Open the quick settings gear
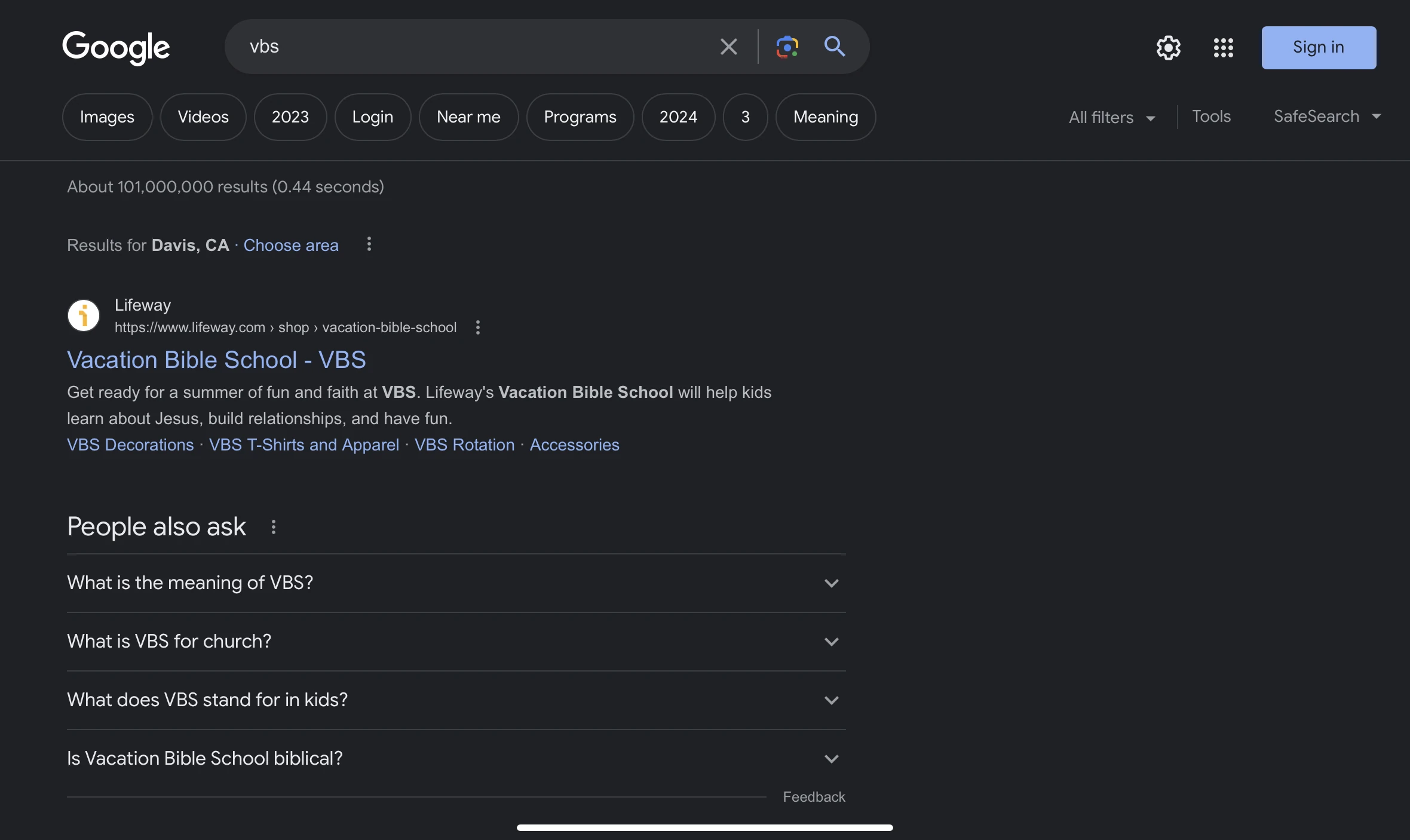This screenshot has width=1410, height=840. click(1168, 48)
